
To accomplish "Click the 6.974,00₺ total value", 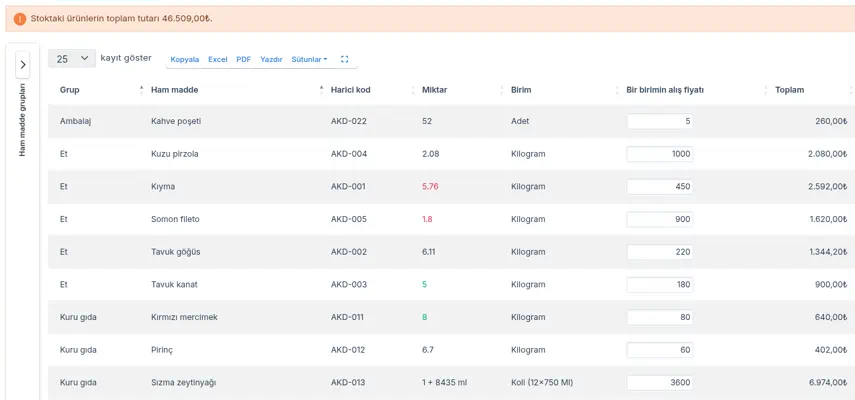I will click(x=827, y=383).
